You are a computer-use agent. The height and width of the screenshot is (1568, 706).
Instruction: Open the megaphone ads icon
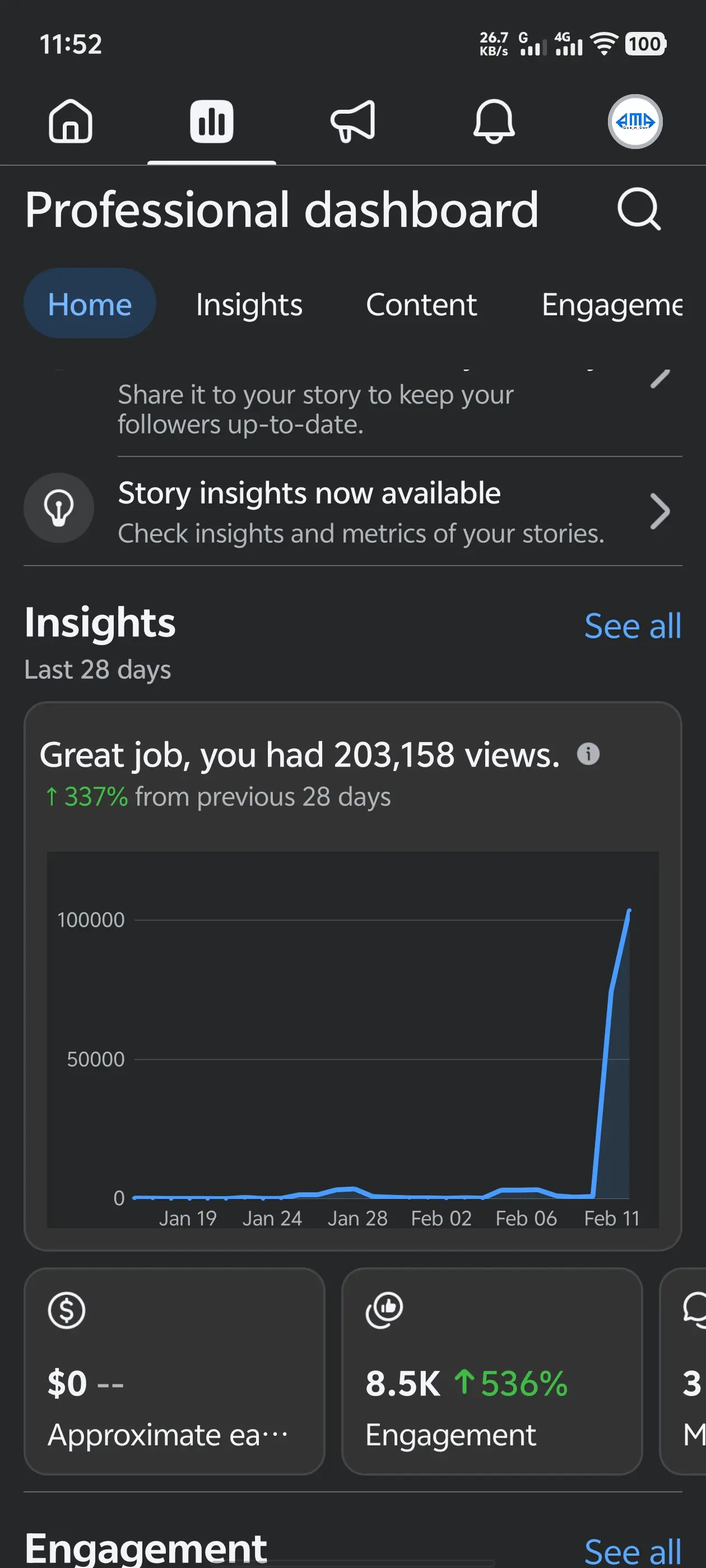(x=352, y=121)
